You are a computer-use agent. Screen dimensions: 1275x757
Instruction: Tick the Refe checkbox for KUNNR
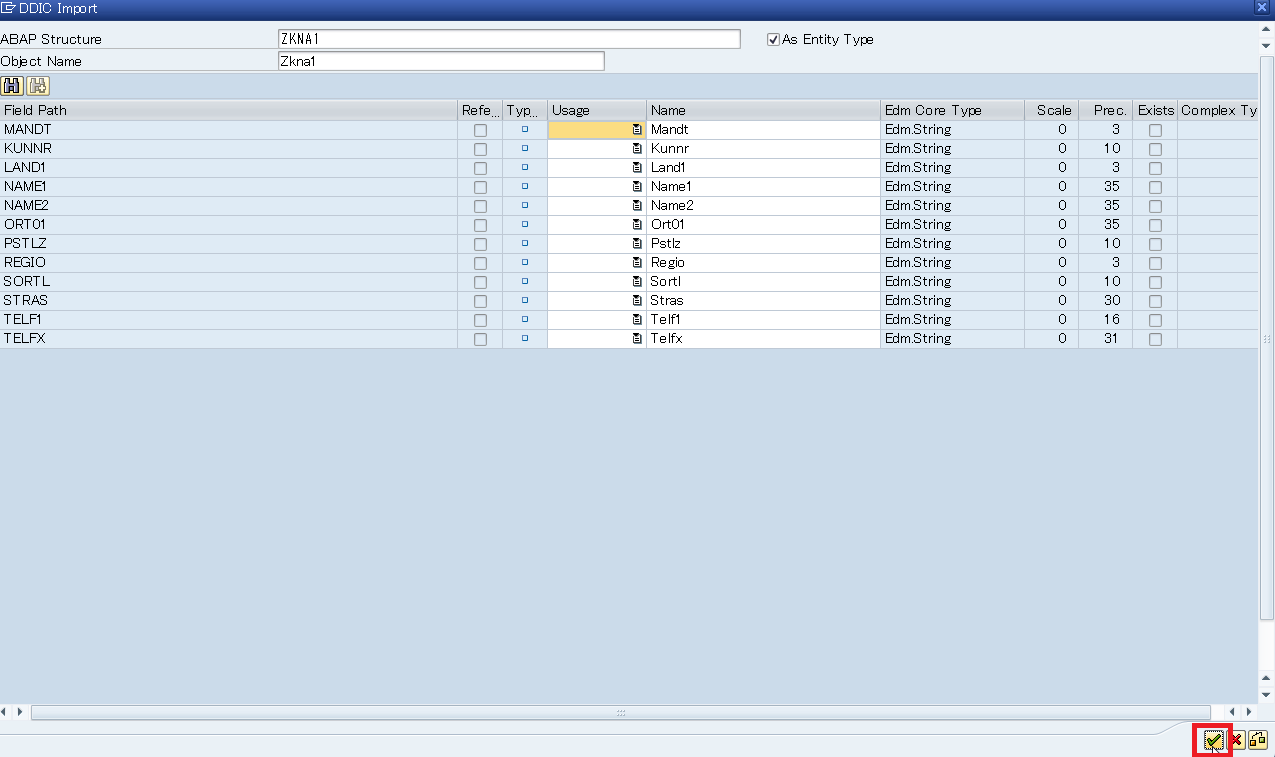481,149
